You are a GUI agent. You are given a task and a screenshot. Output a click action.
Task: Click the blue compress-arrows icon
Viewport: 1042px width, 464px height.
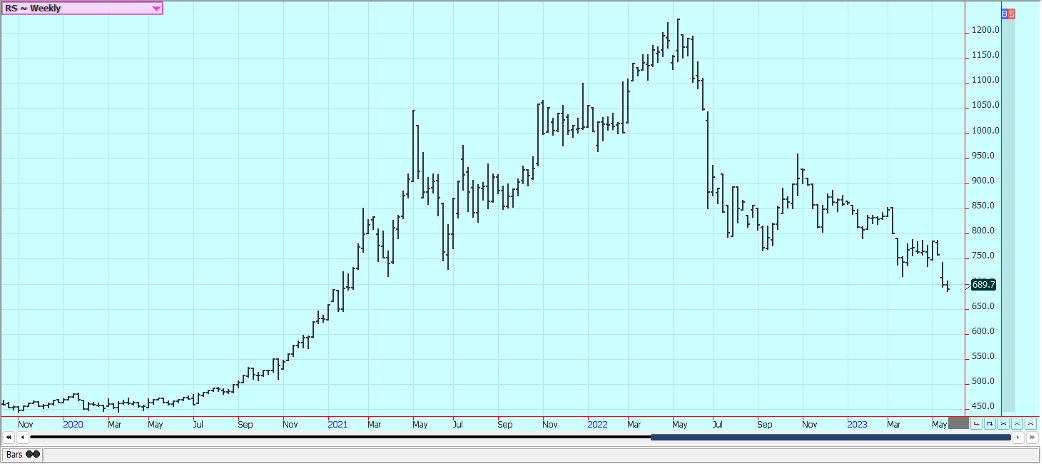[1003, 423]
